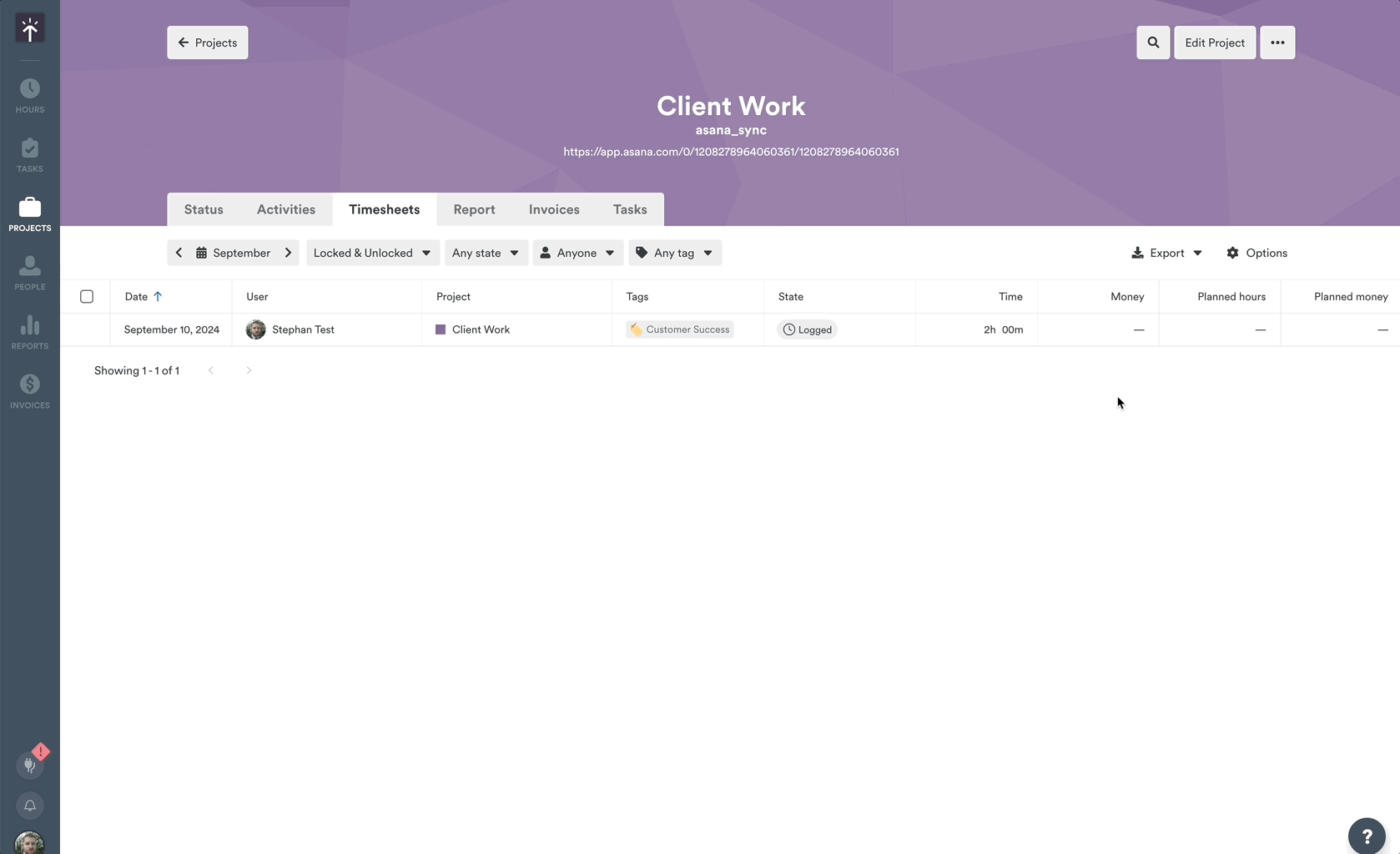This screenshot has height=854, width=1400.
Task: Go to the next results page
Action: 249,370
